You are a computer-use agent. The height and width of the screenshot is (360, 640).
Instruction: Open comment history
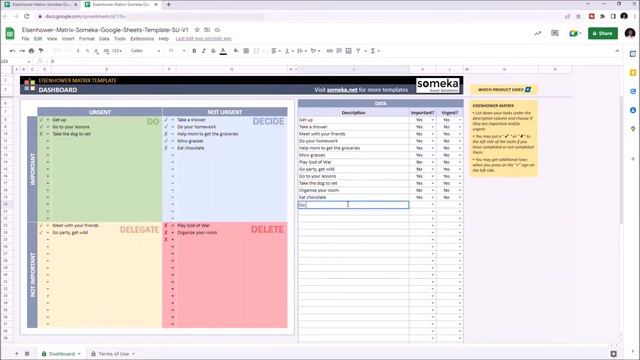(555, 33)
